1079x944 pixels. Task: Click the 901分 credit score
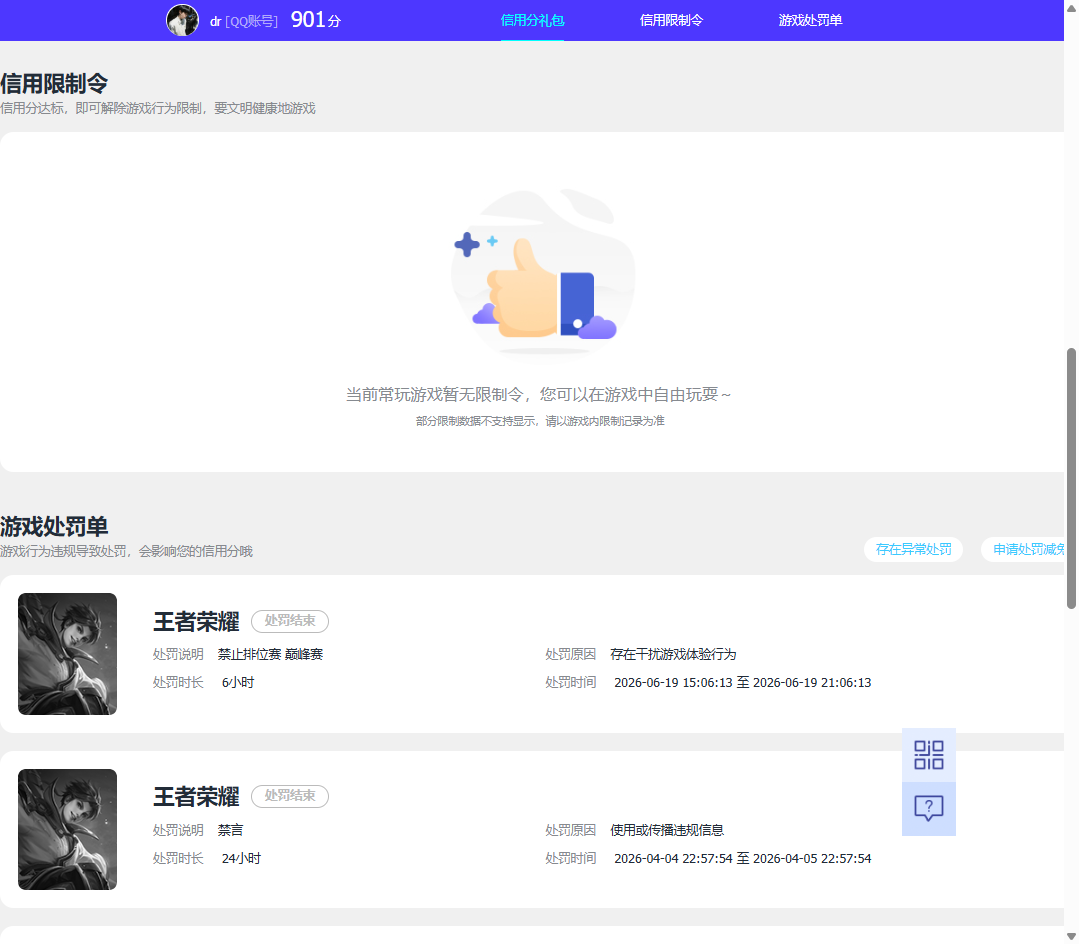click(316, 20)
